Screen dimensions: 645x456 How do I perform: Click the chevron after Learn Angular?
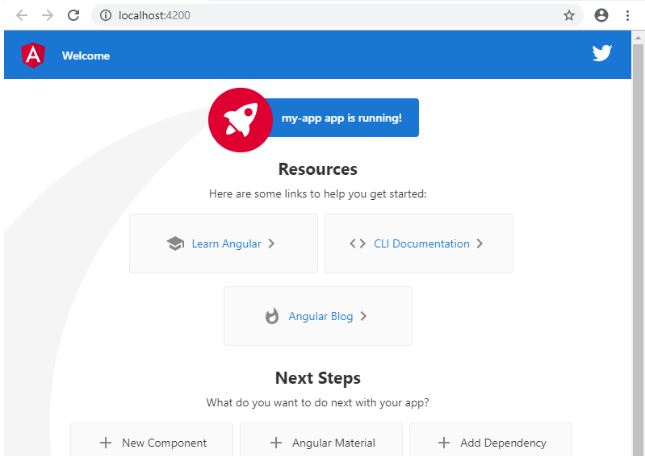tap(271, 243)
